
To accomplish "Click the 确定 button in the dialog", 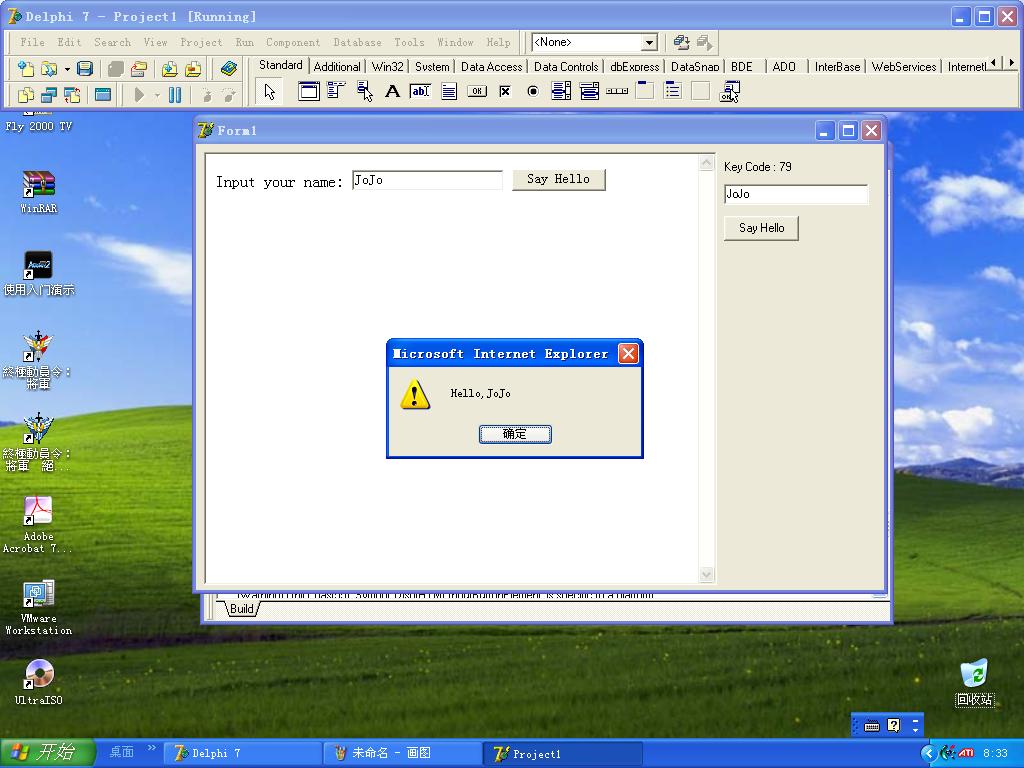I will (515, 434).
